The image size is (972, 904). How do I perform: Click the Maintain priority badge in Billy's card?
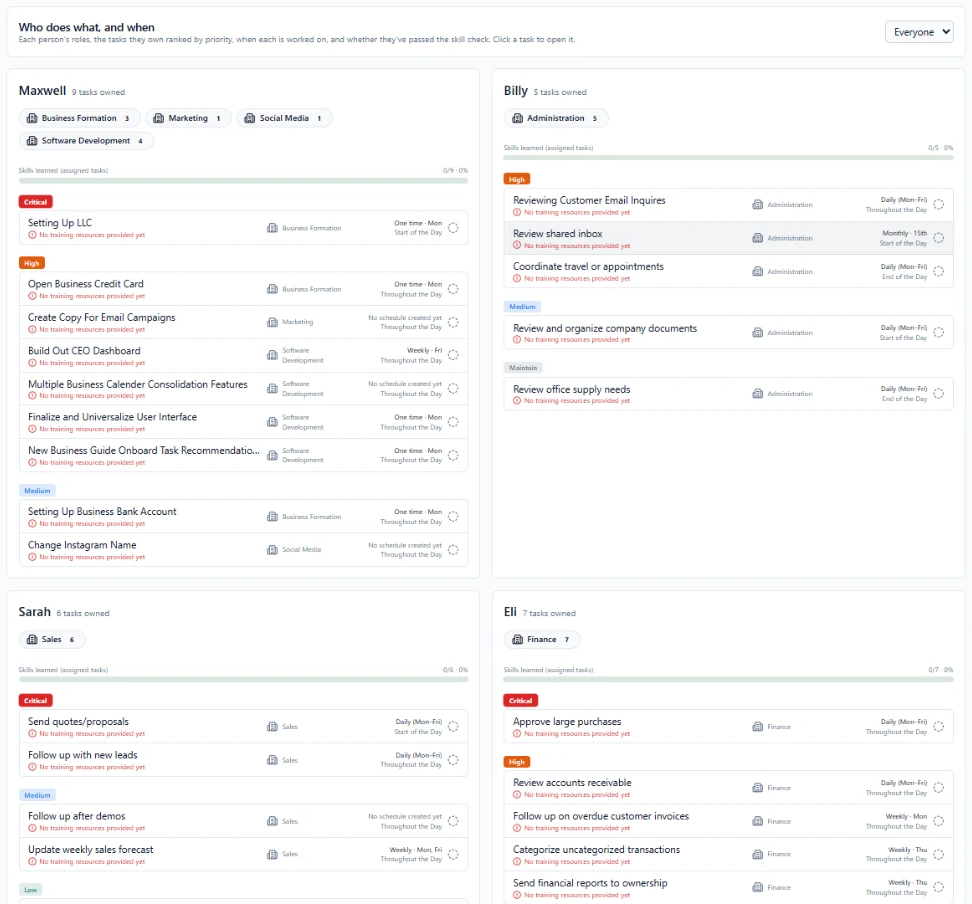[x=523, y=368]
